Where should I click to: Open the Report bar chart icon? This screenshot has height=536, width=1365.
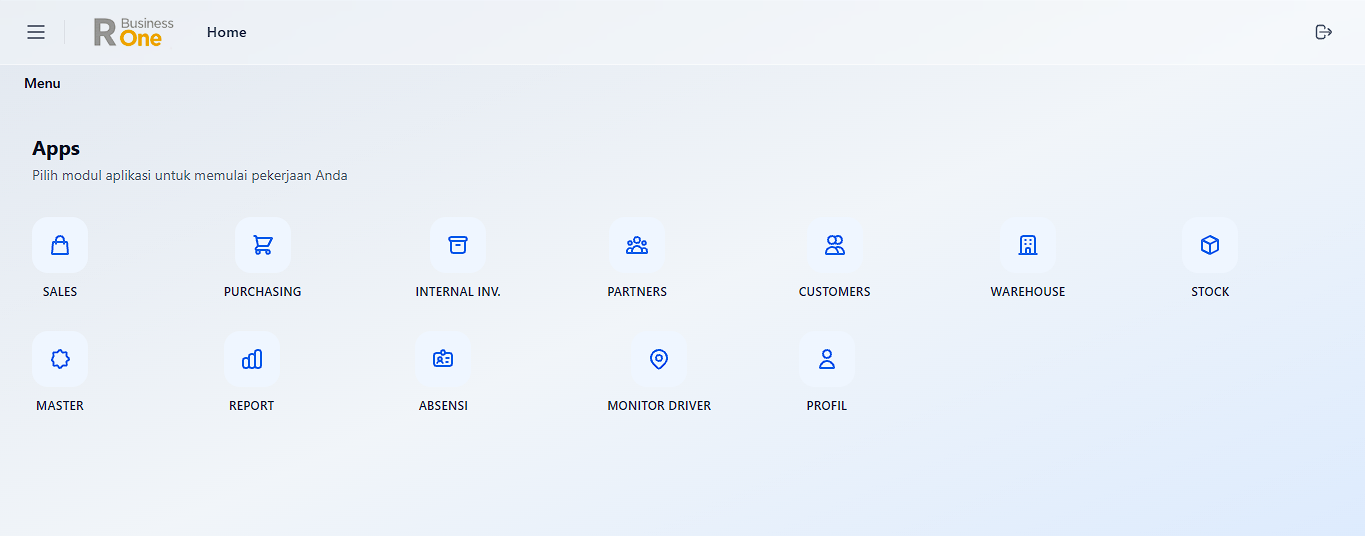252,359
